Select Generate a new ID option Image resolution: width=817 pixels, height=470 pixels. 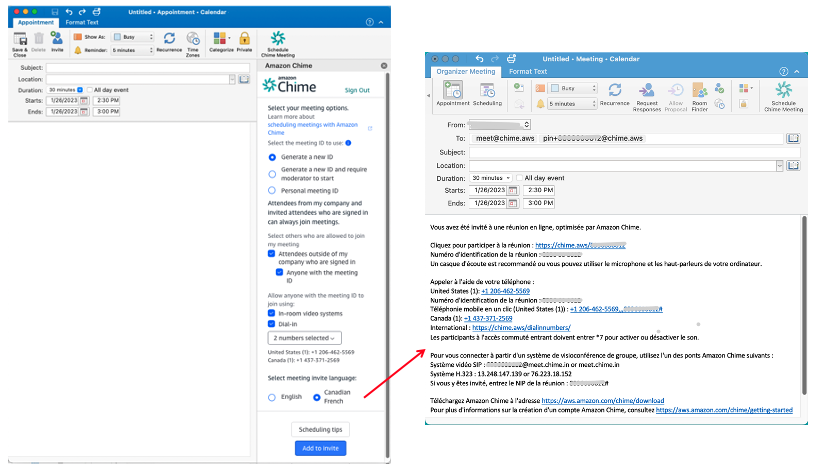click(272, 157)
